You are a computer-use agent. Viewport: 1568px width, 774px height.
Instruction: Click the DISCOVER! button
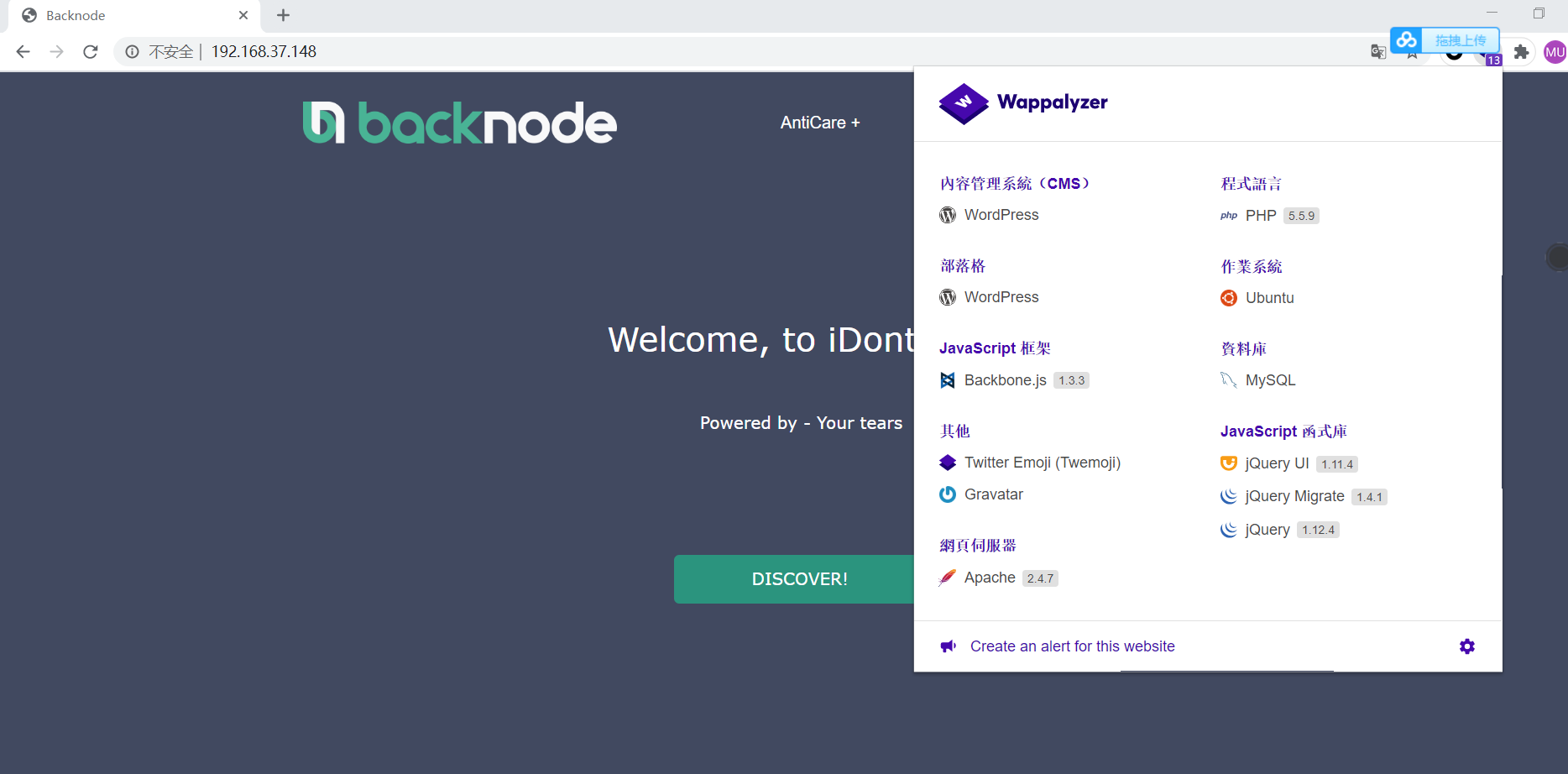pyautogui.click(x=794, y=579)
